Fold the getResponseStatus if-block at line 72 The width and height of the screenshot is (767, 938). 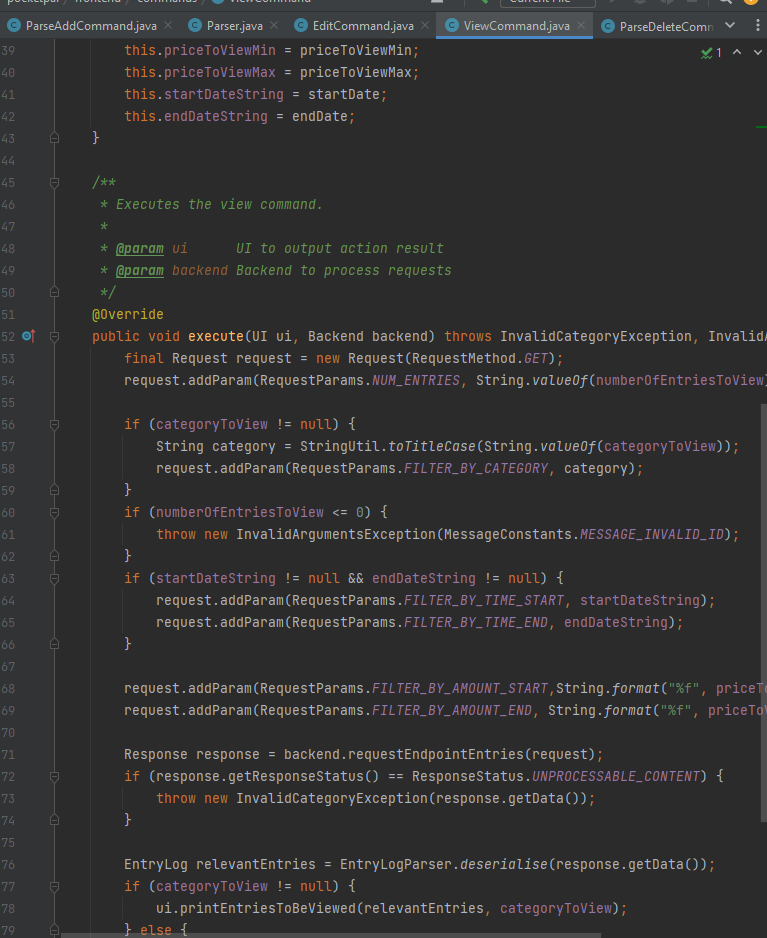click(x=54, y=776)
